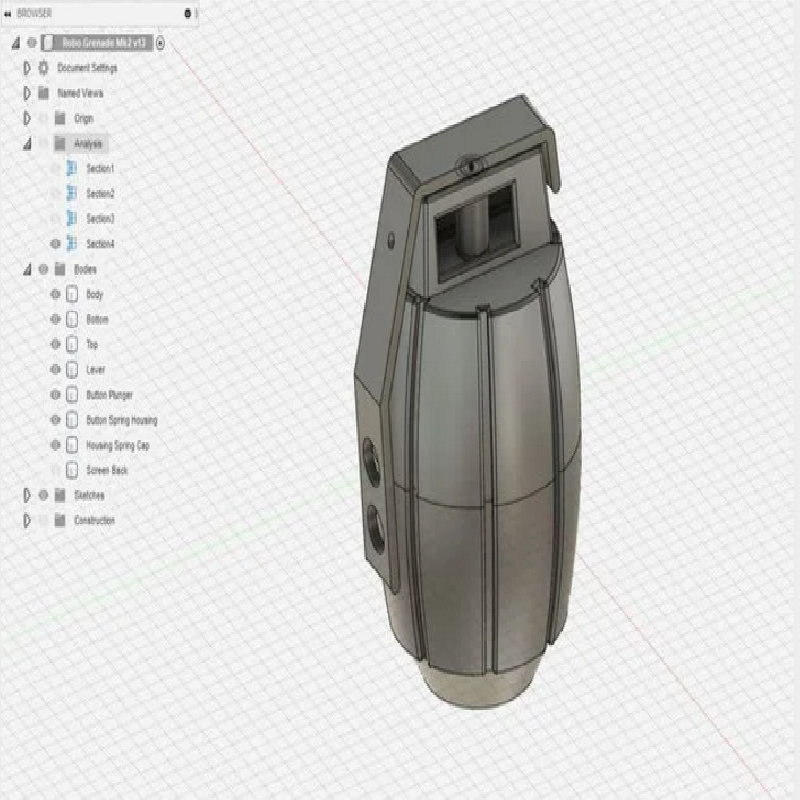Select the Button Spring housing body

[x=121, y=420]
